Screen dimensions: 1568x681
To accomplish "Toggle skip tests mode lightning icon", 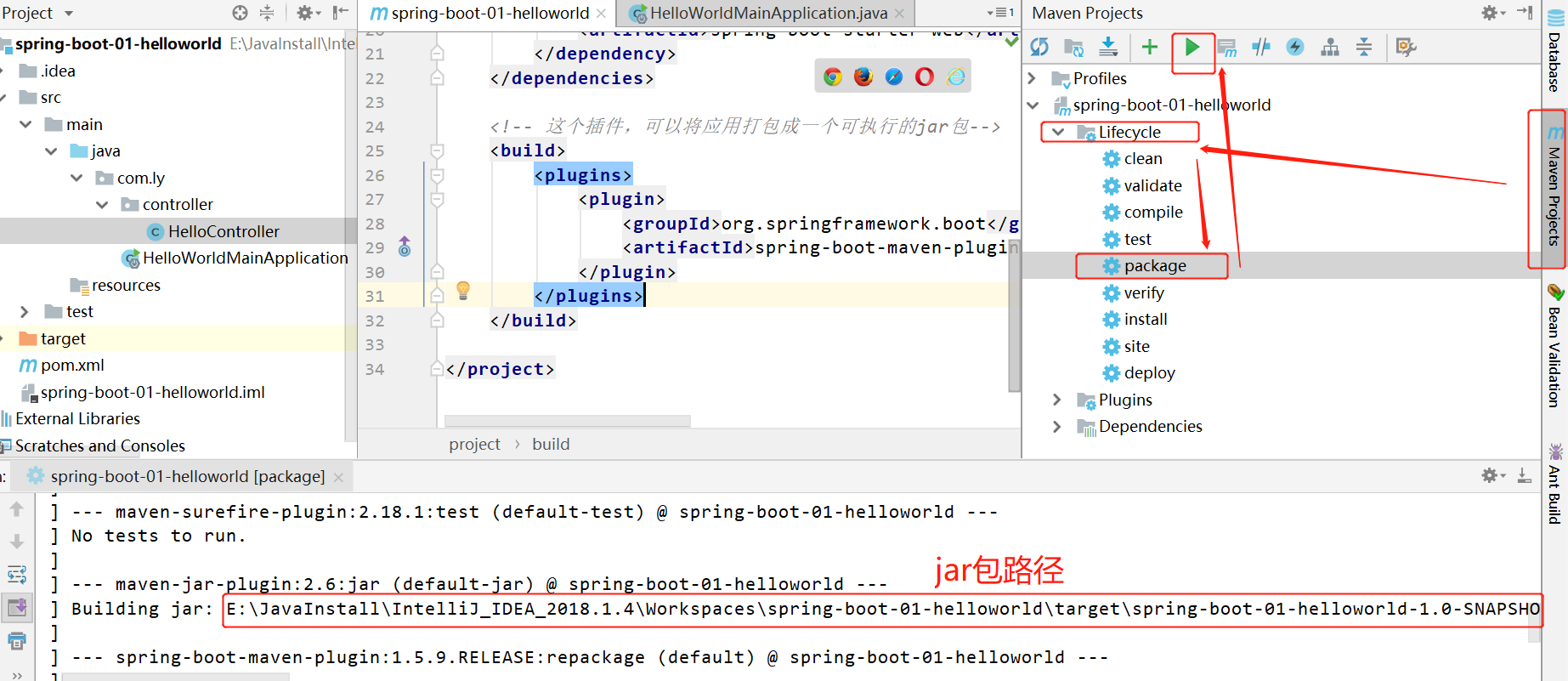I will [1295, 48].
